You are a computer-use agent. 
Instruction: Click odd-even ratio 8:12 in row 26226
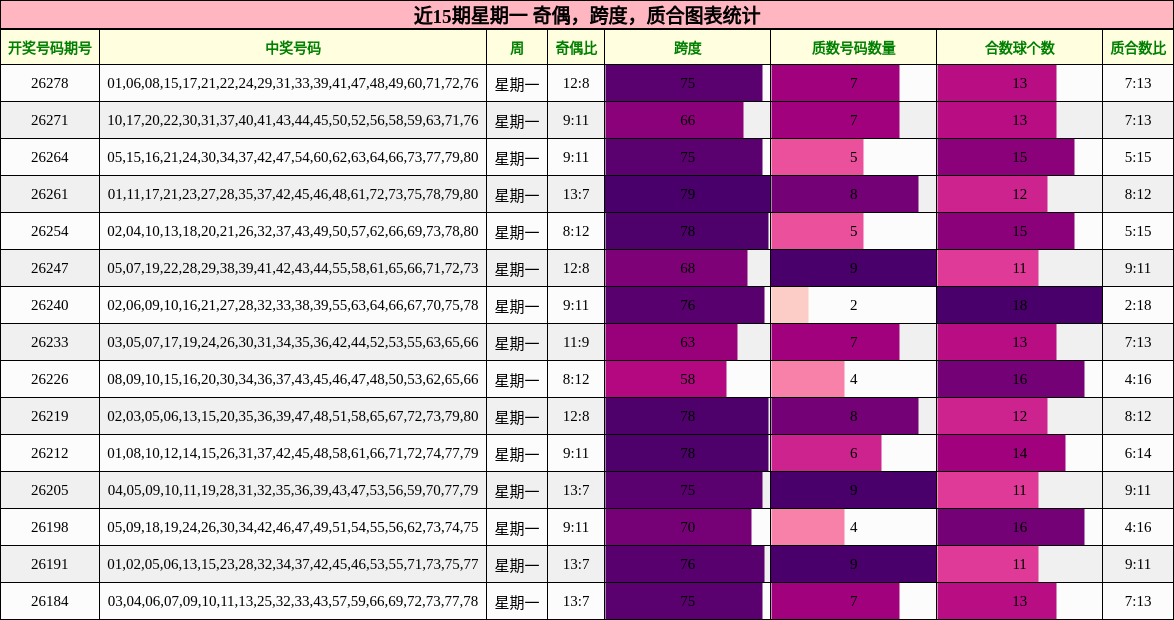576,380
